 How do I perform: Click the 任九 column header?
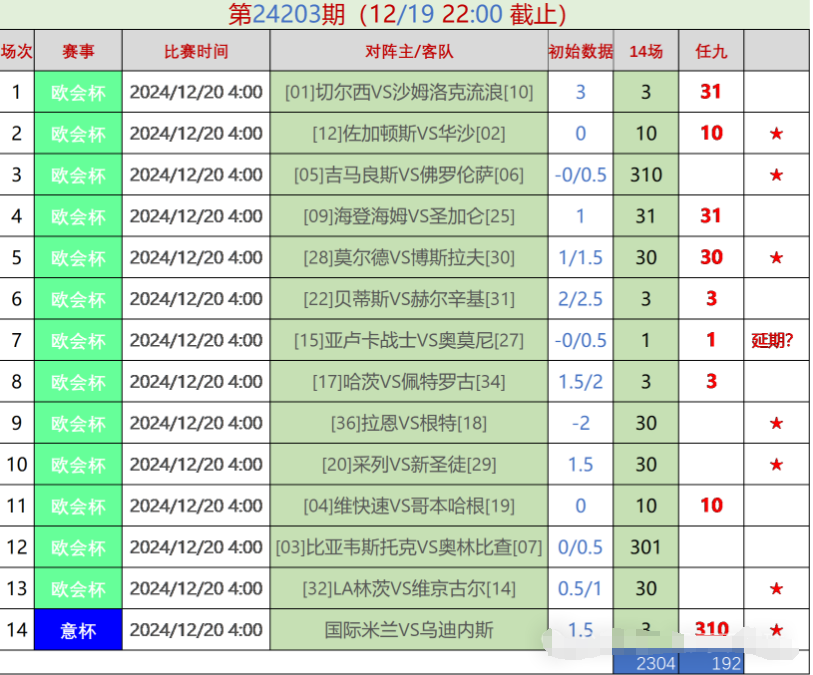711,51
